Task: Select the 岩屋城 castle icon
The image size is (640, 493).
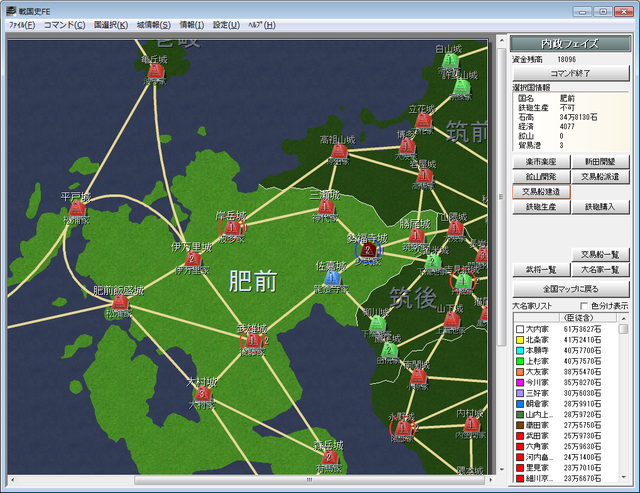Action: [424, 176]
